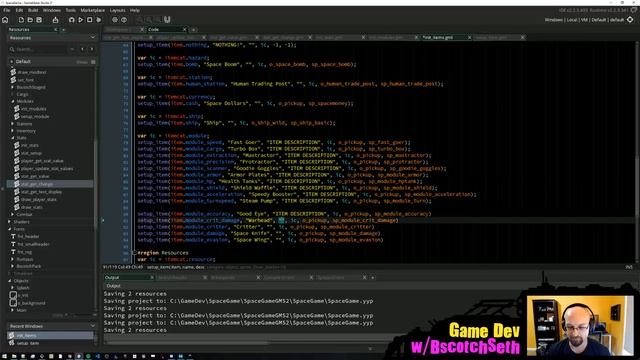Open the Resources panel dropdown
The height and width of the screenshot is (360, 640).
coord(93,38)
